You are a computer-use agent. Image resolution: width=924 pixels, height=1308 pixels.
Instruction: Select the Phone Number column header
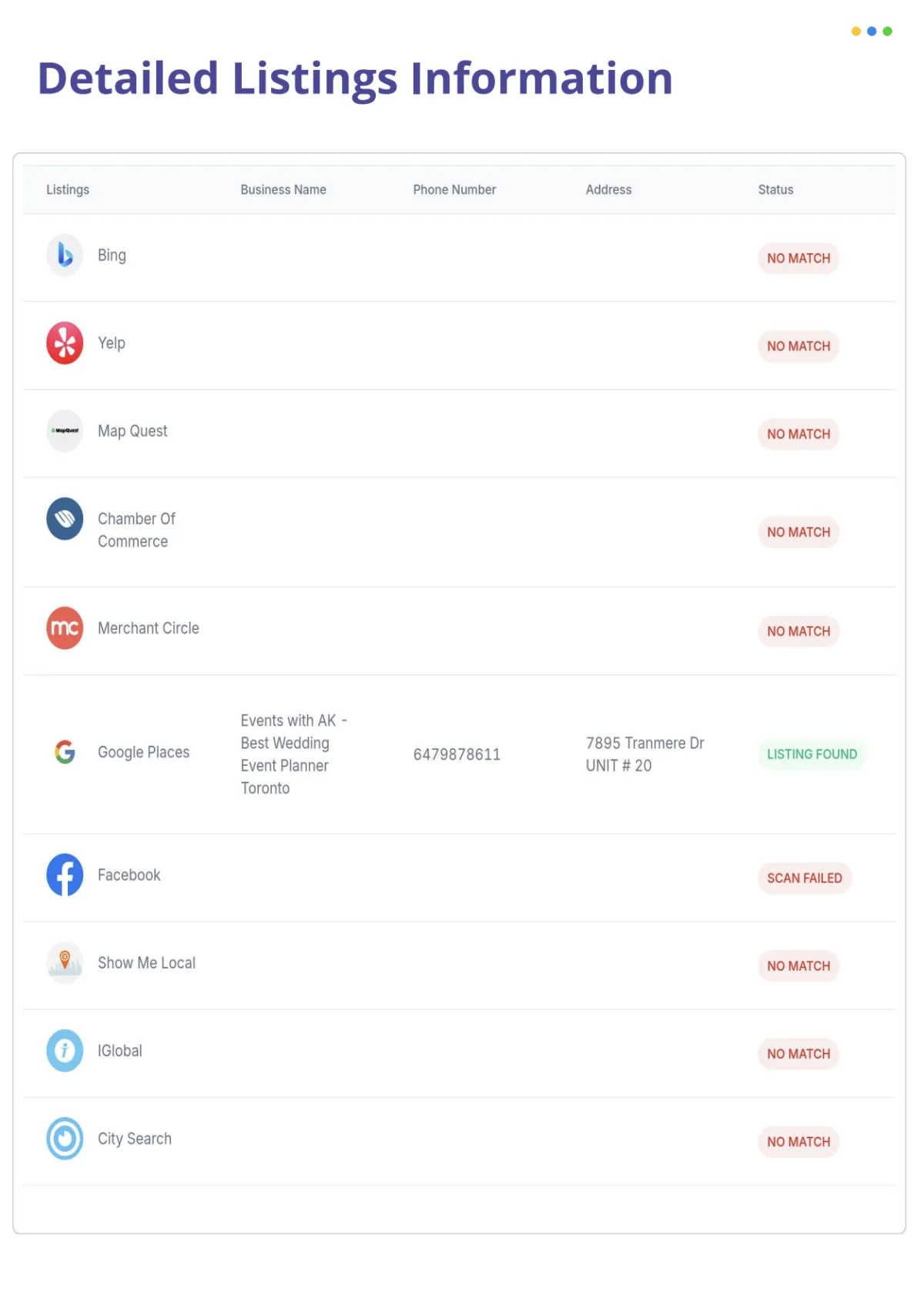[454, 189]
